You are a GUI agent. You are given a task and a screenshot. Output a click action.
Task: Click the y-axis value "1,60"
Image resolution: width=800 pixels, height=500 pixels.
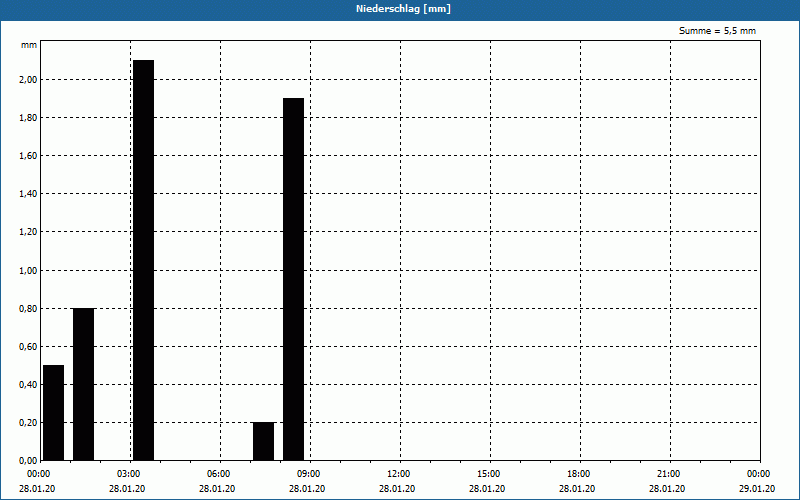pyautogui.click(x=28, y=156)
